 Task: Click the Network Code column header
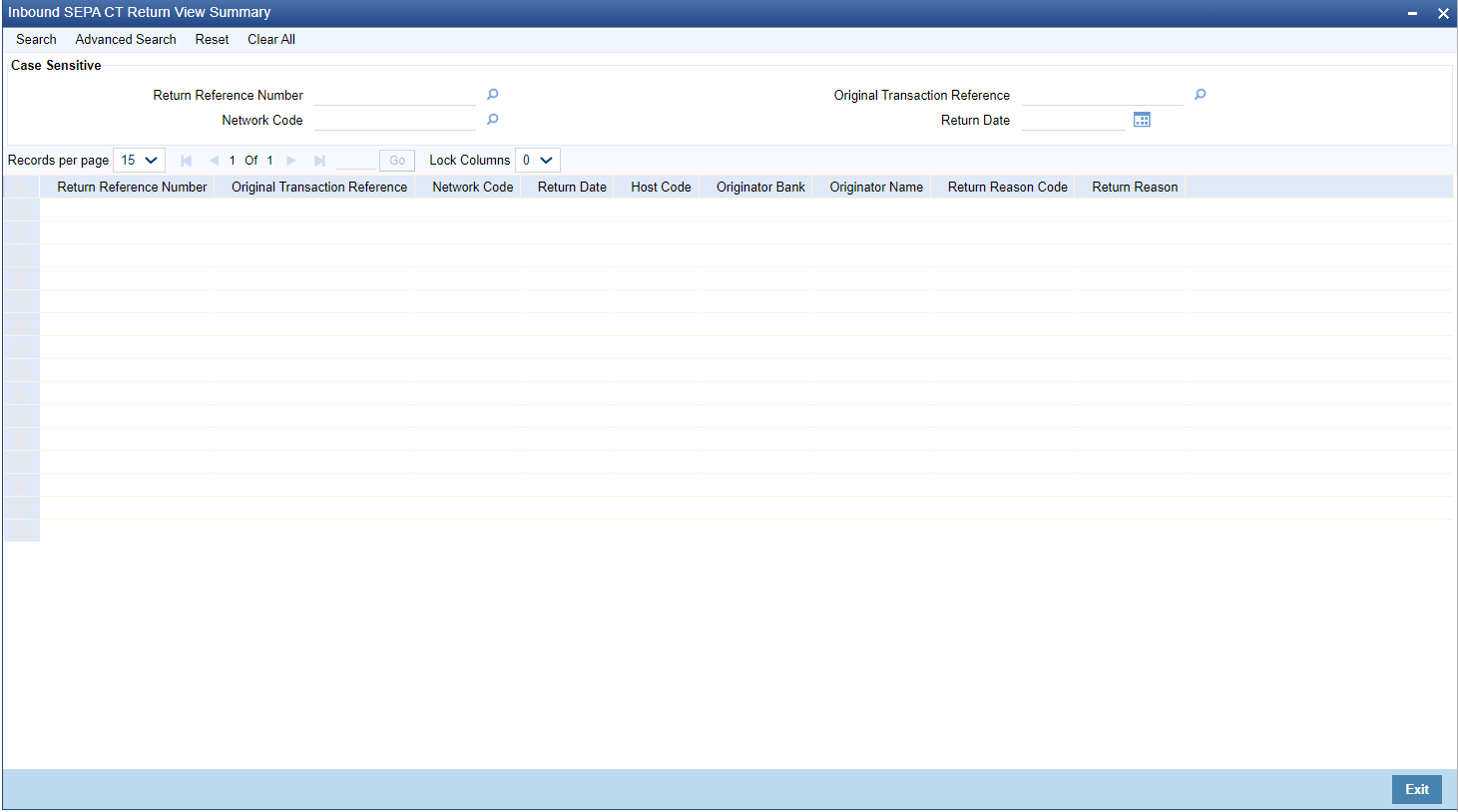tap(473, 188)
